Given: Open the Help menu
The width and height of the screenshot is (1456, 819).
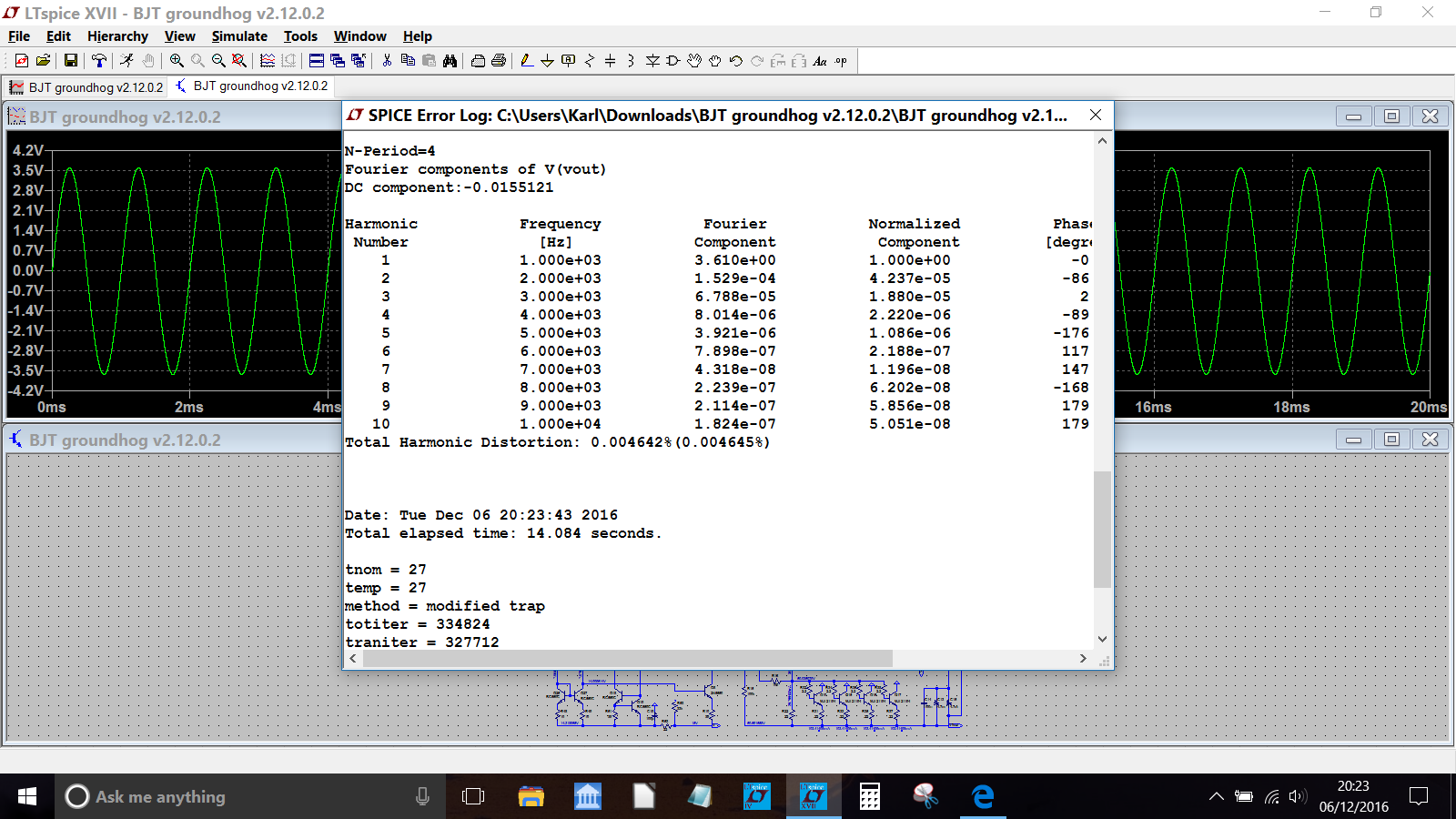Looking at the screenshot, I should coord(418,36).
